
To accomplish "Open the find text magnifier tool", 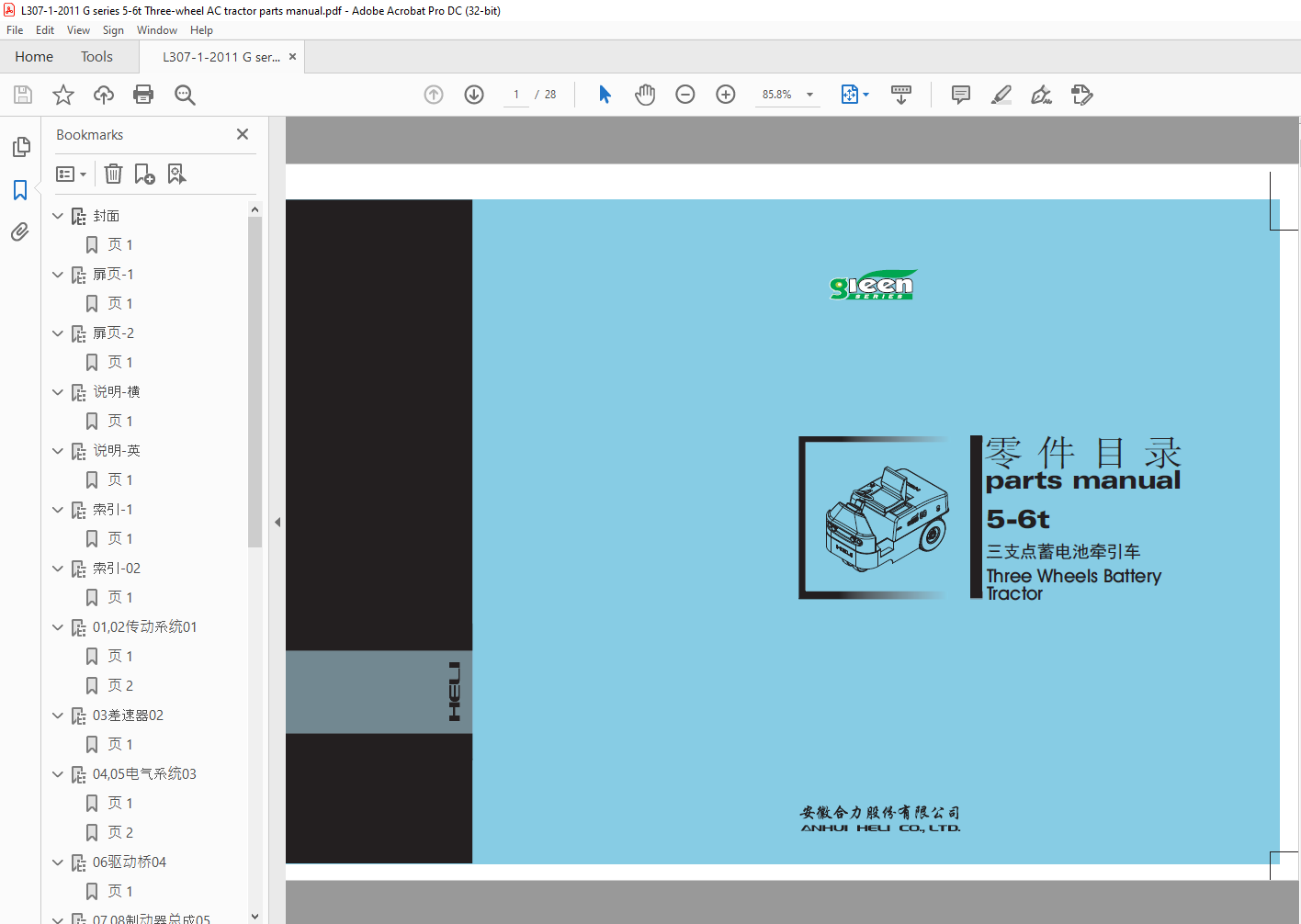I will (185, 95).
